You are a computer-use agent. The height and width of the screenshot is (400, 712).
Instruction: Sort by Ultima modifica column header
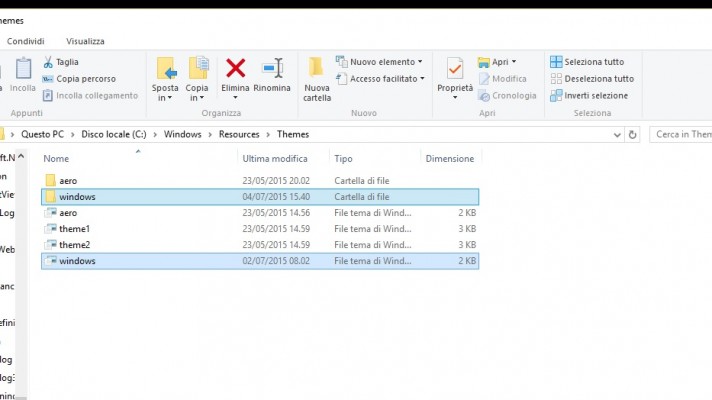275,159
